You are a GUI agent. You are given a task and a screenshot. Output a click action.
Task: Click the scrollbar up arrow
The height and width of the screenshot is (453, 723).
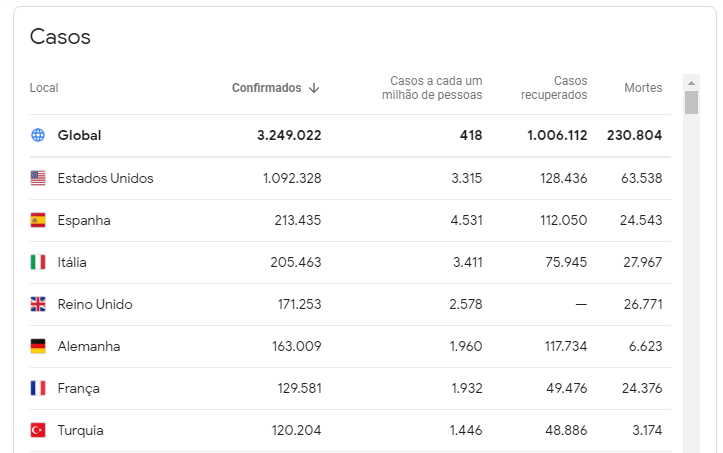691,81
